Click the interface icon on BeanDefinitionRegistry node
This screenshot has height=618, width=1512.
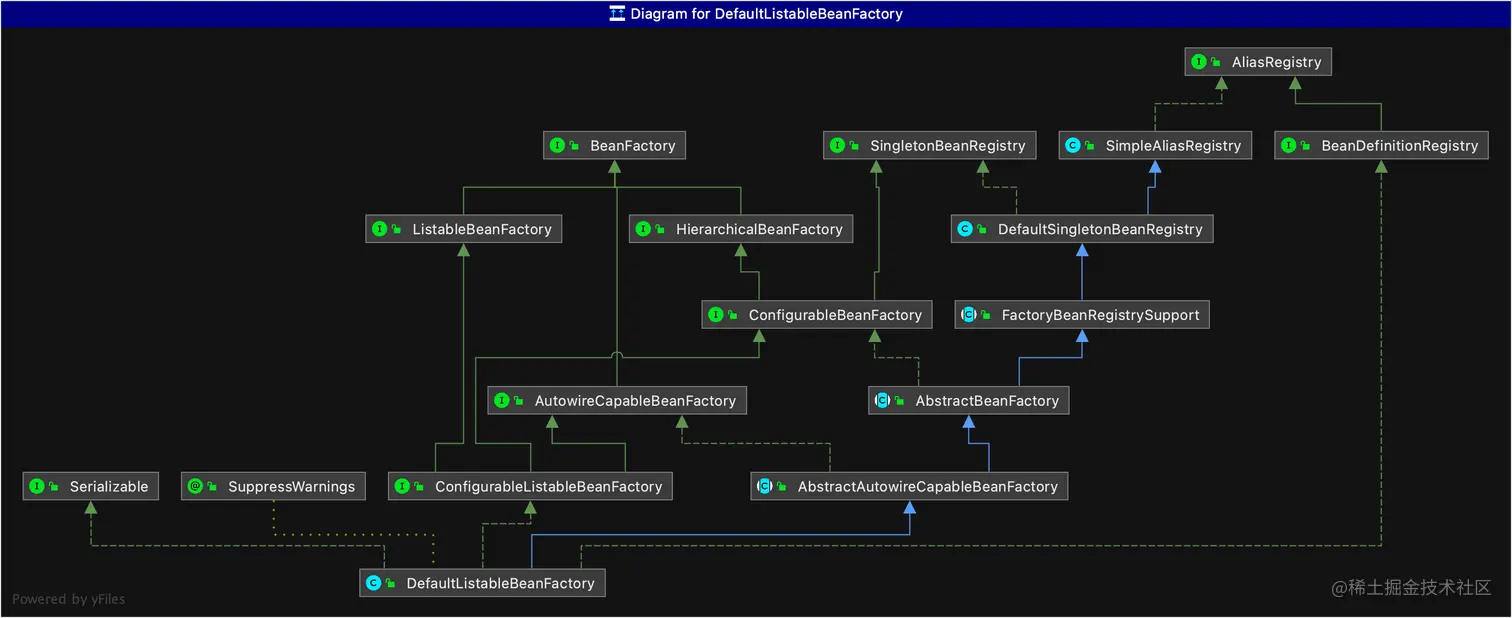pos(1289,146)
